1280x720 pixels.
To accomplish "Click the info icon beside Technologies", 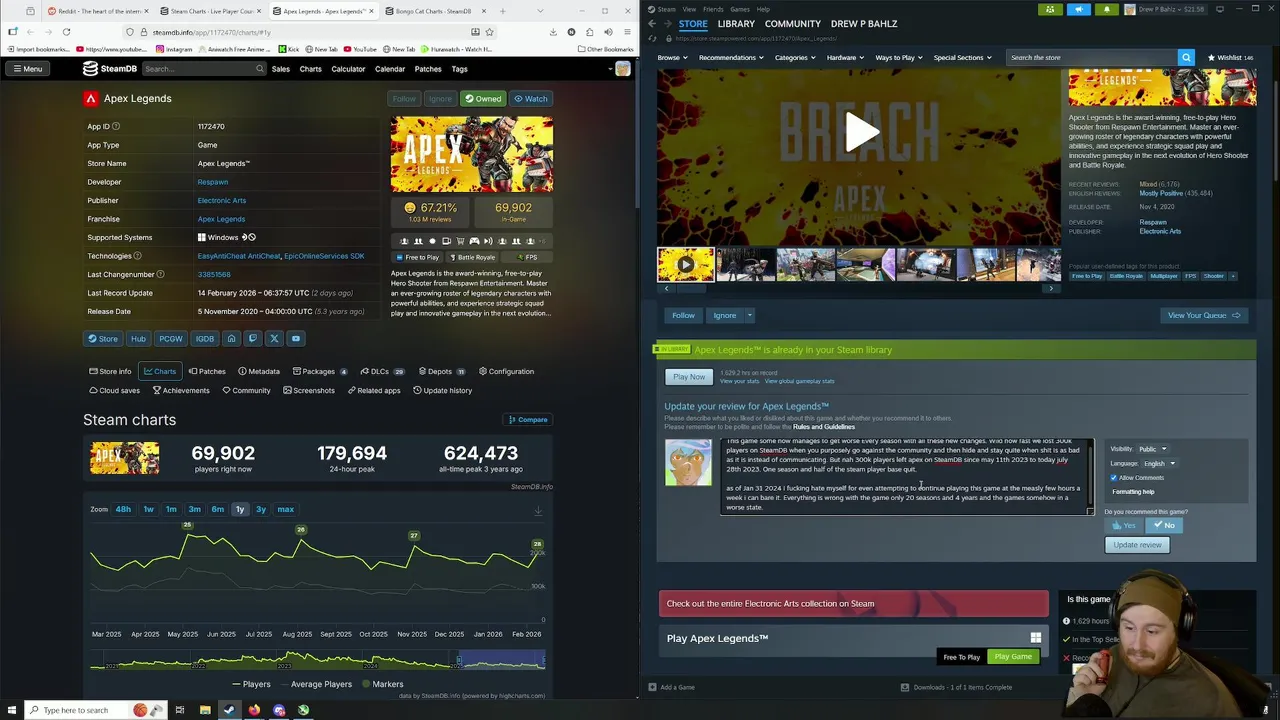I will pyautogui.click(x=137, y=256).
